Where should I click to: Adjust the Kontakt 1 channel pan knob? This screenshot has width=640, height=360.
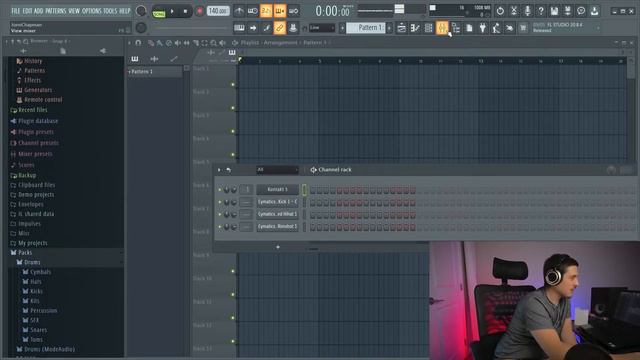[227, 190]
